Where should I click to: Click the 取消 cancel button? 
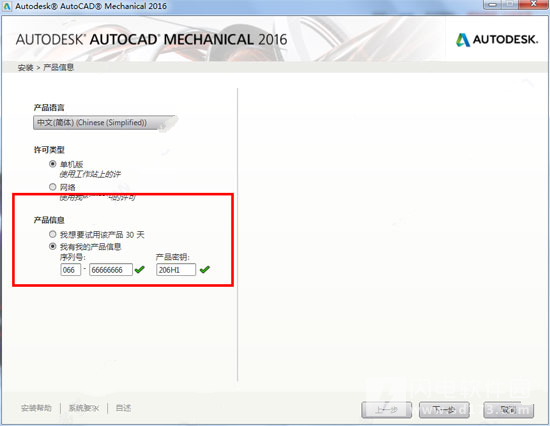point(508,410)
